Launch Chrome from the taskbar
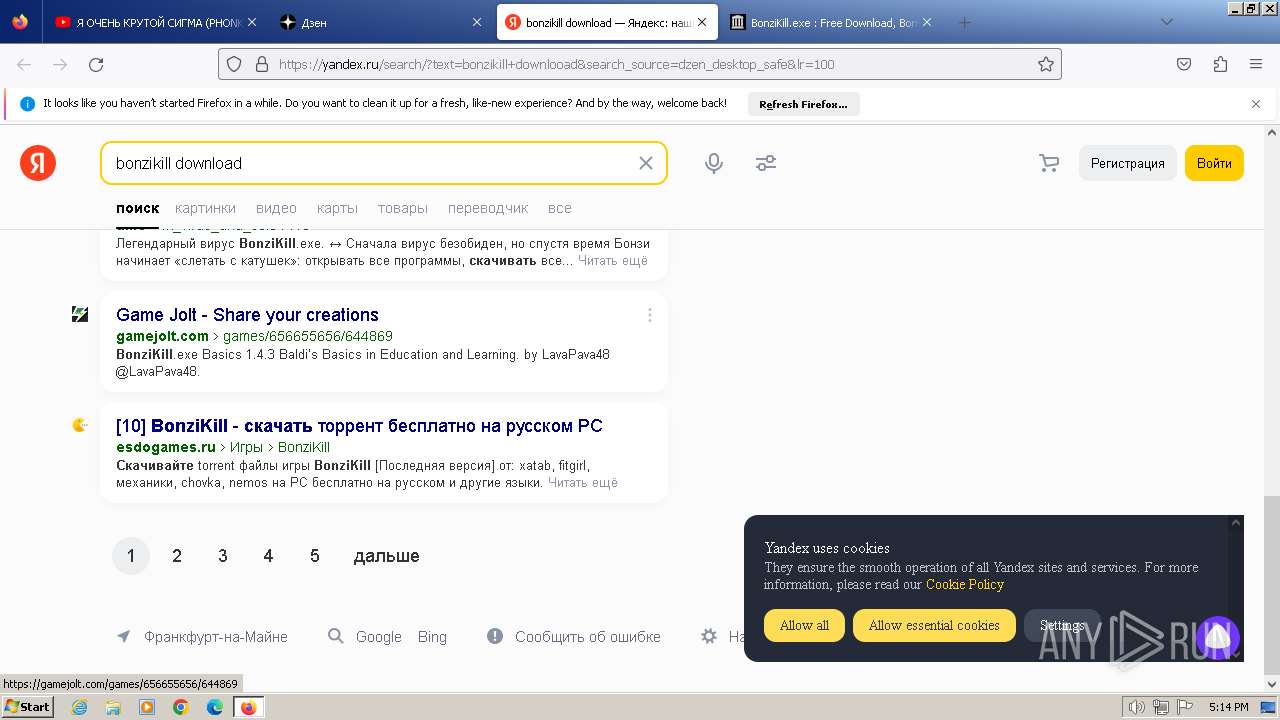The width and height of the screenshot is (1280, 720). point(181,707)
